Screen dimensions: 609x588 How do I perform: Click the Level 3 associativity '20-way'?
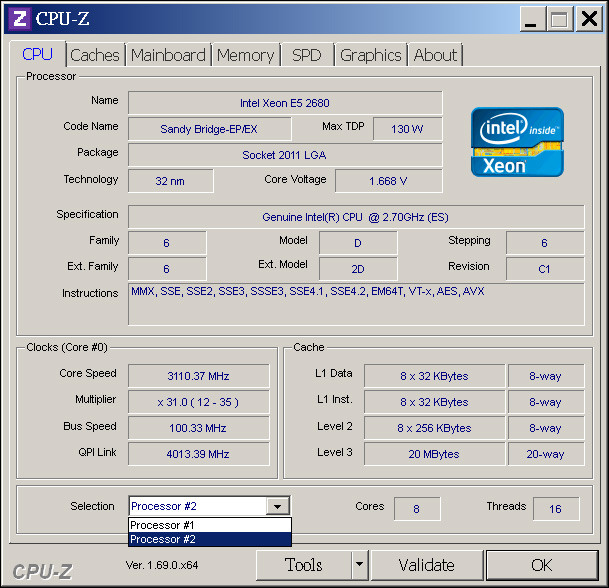pyautogui.click(x=546, y=454)
